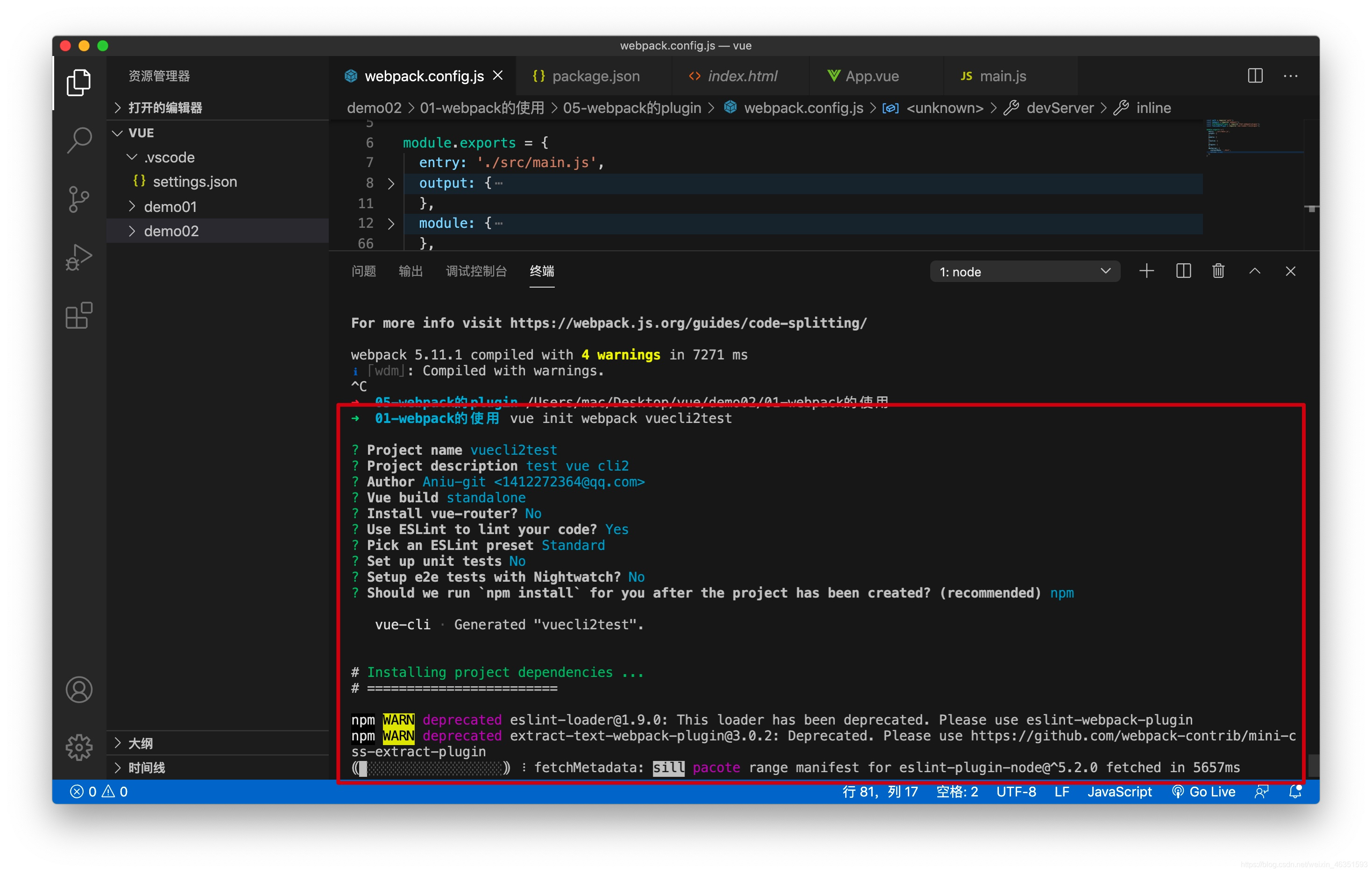1372x873 pixels.
Task: Click the webpack.config.js breadcrumb
Action: point(803,108)
